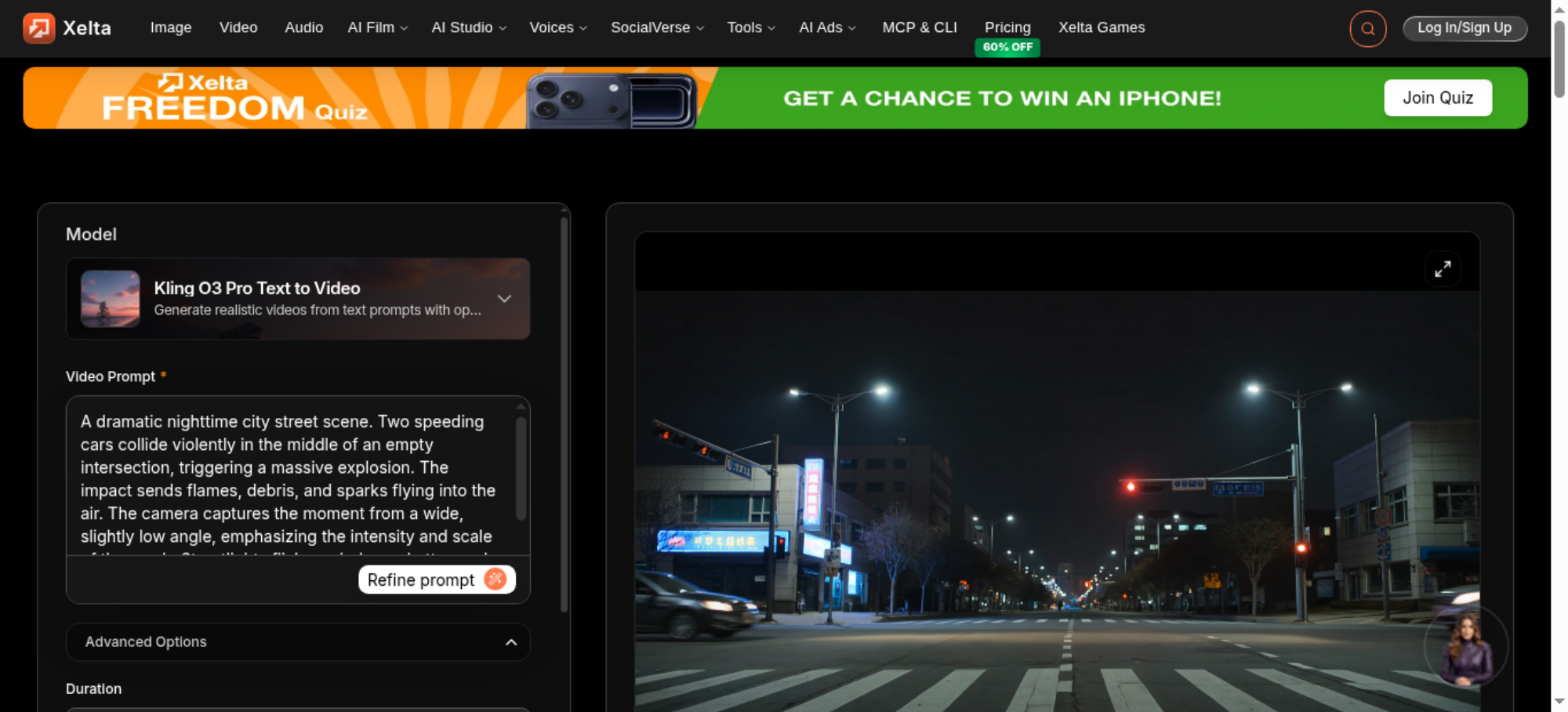Open the AI Ads menu
Image resolution: width=1568 pixels, height=712 pixels.
pos(827,27)
